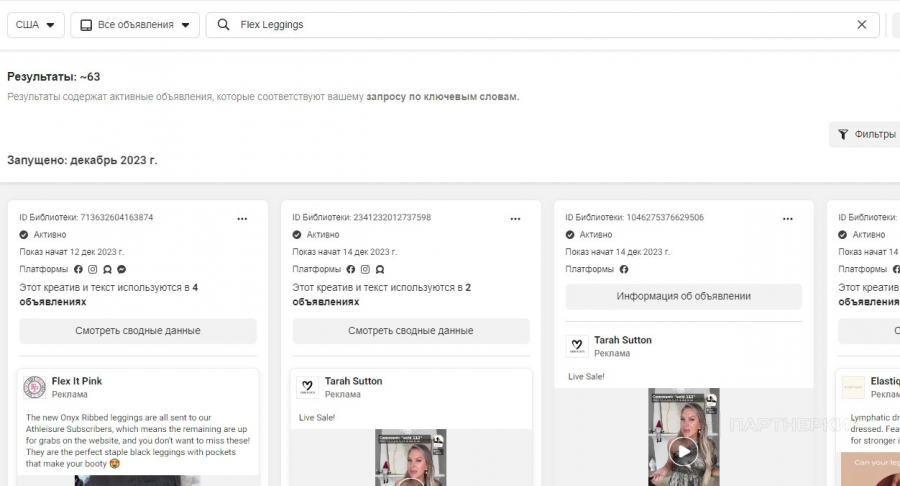The image size is (900, 486).
Task: Click ID Библиотеки: 713632604163874 text
Action: (x=86, y=217)
